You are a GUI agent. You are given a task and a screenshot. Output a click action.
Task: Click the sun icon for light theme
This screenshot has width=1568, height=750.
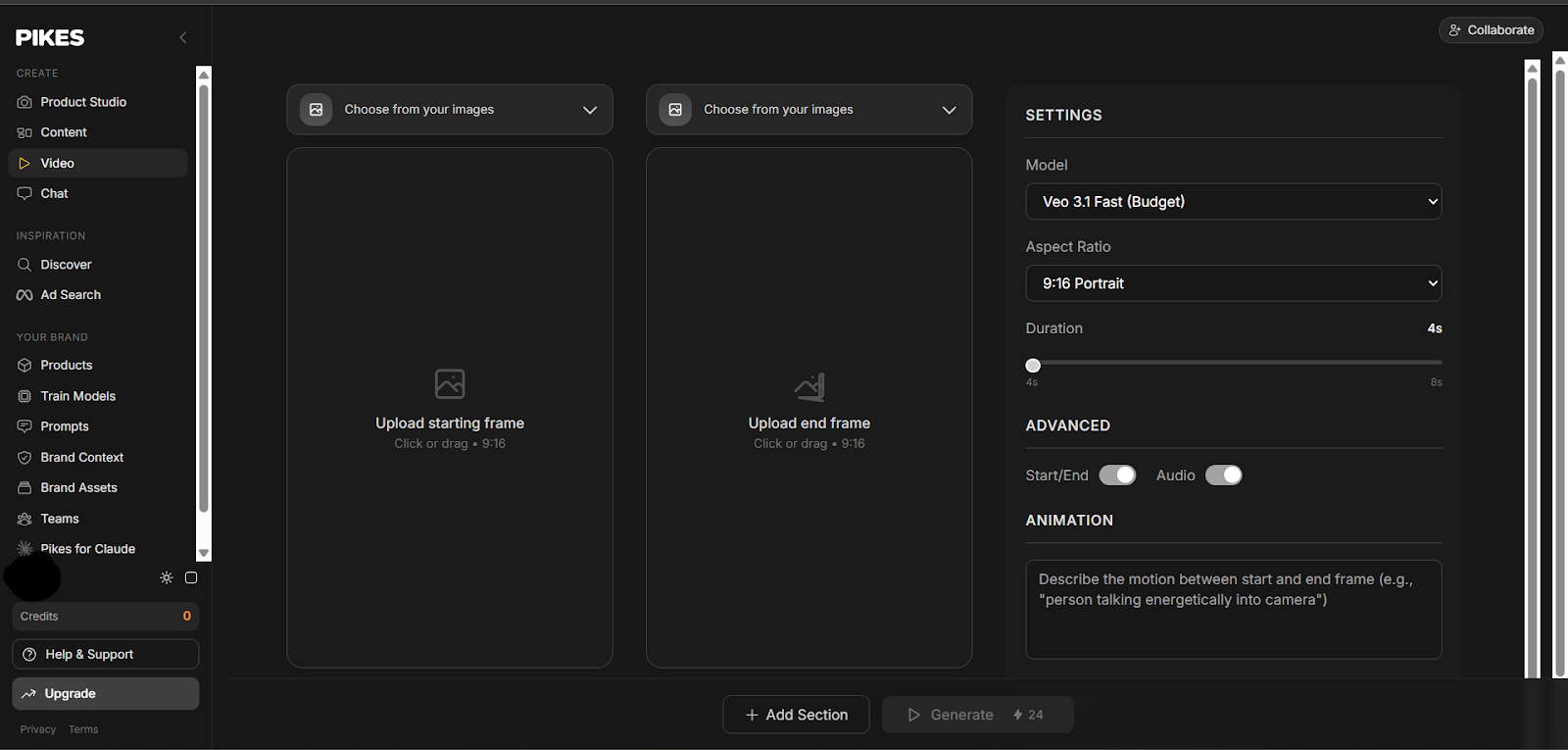(x=167, y=578)
